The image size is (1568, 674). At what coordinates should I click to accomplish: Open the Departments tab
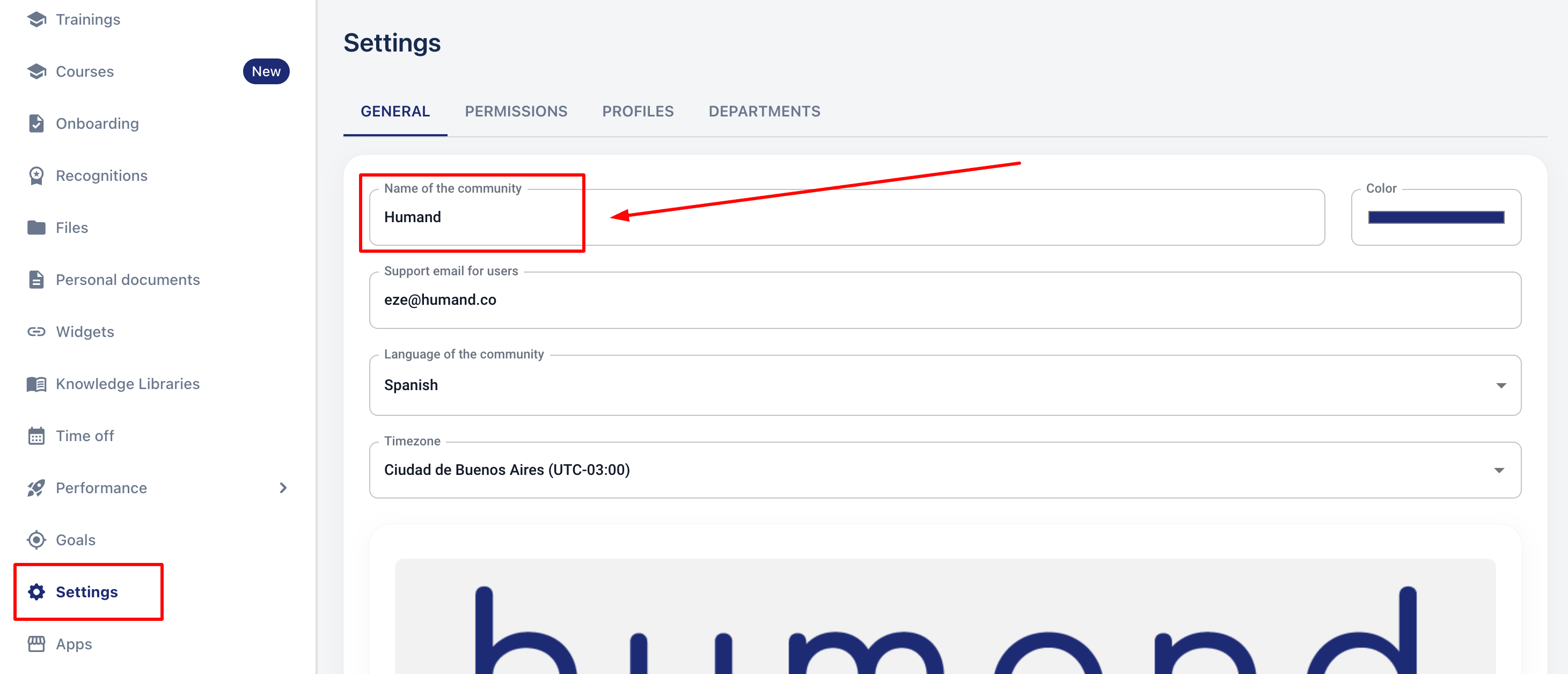764,112
